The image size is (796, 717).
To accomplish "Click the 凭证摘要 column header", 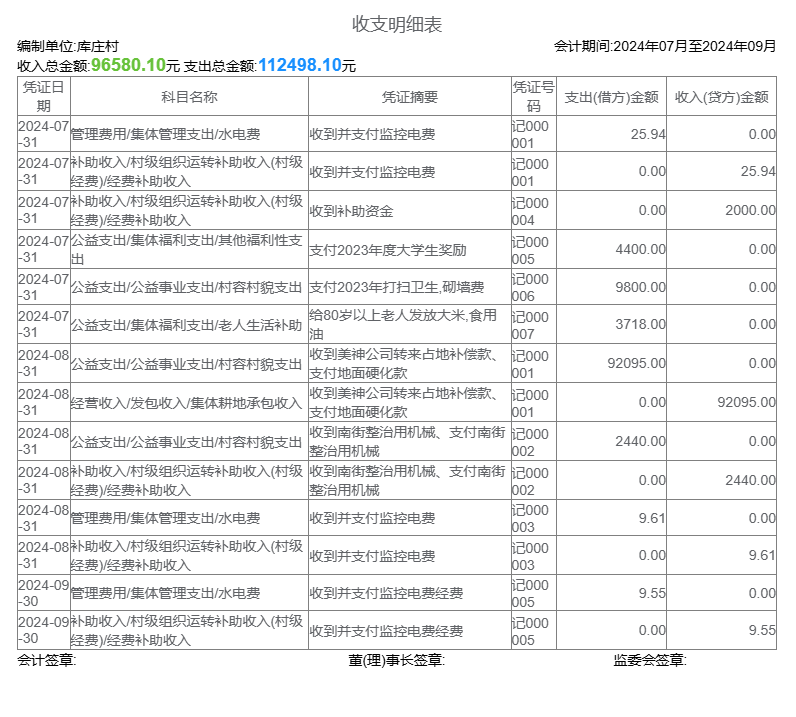I will (409, 97).
